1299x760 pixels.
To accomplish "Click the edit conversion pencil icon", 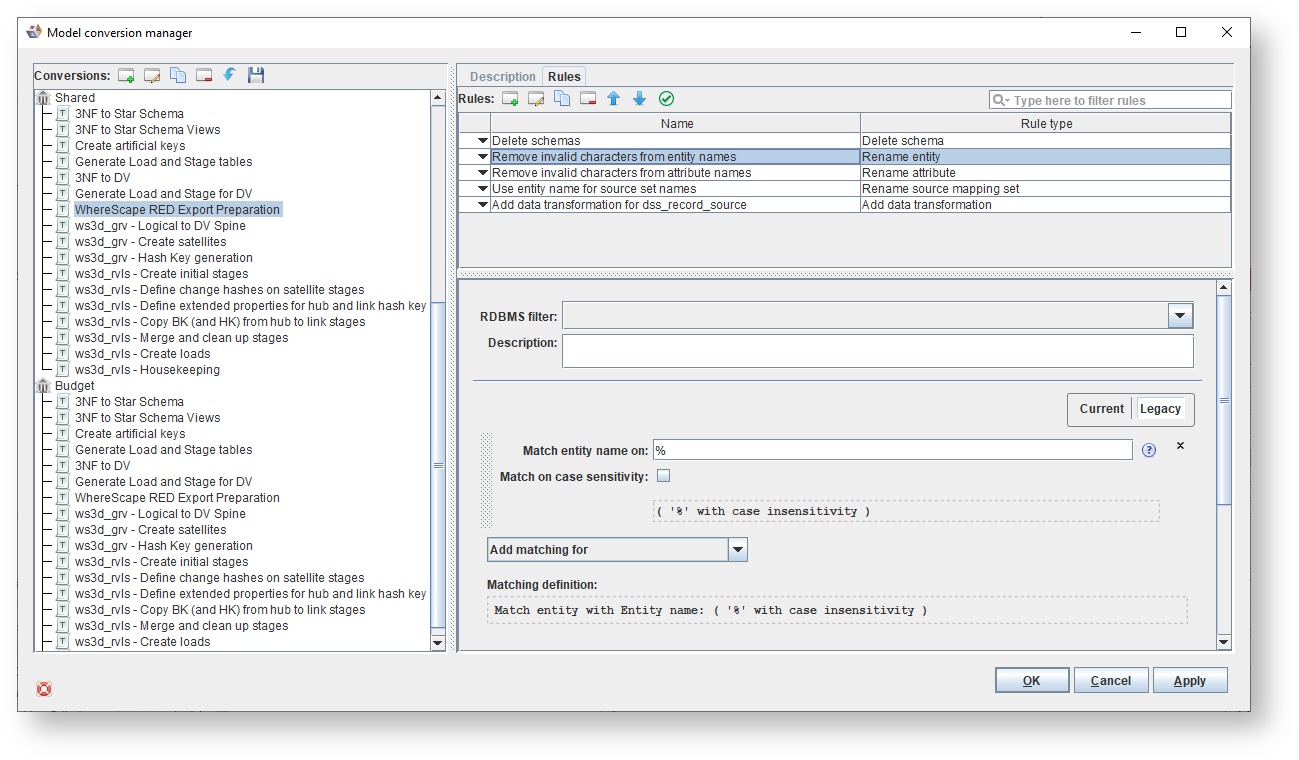I will [152, 76].
